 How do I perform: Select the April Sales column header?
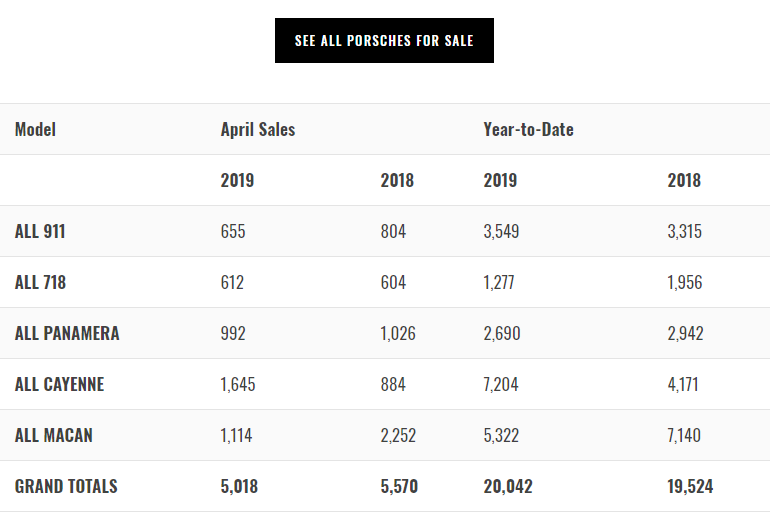tap(258, 129)
